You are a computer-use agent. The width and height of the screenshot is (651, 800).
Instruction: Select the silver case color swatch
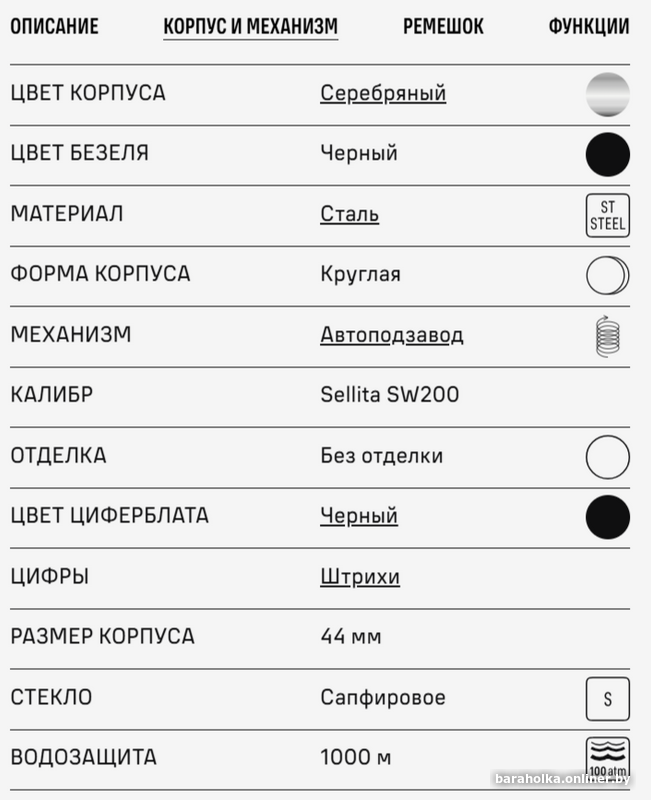point(608,94)
